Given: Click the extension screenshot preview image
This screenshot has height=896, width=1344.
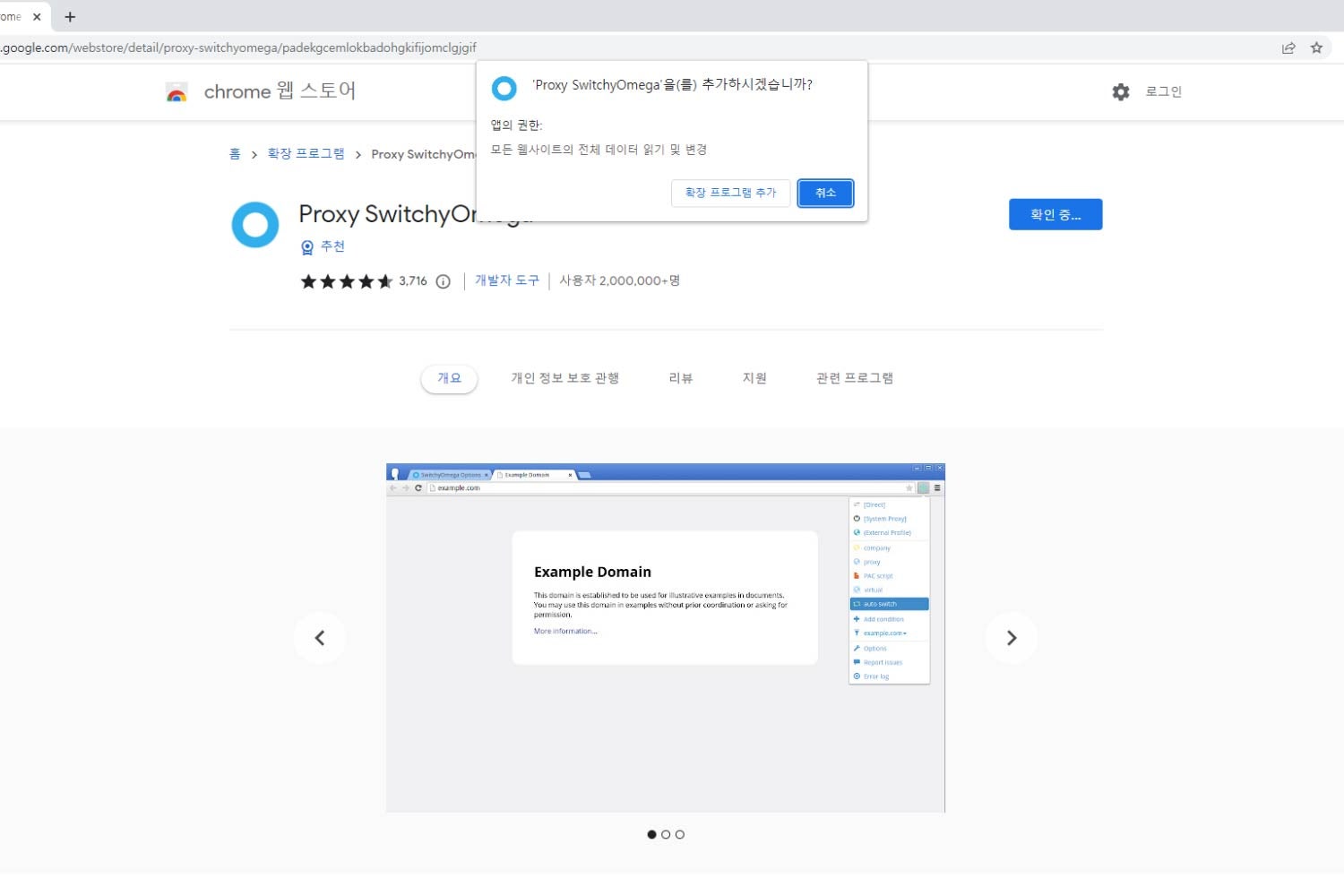Looking at the screenshot, I should pyautogui.click(x=665, y=638).
